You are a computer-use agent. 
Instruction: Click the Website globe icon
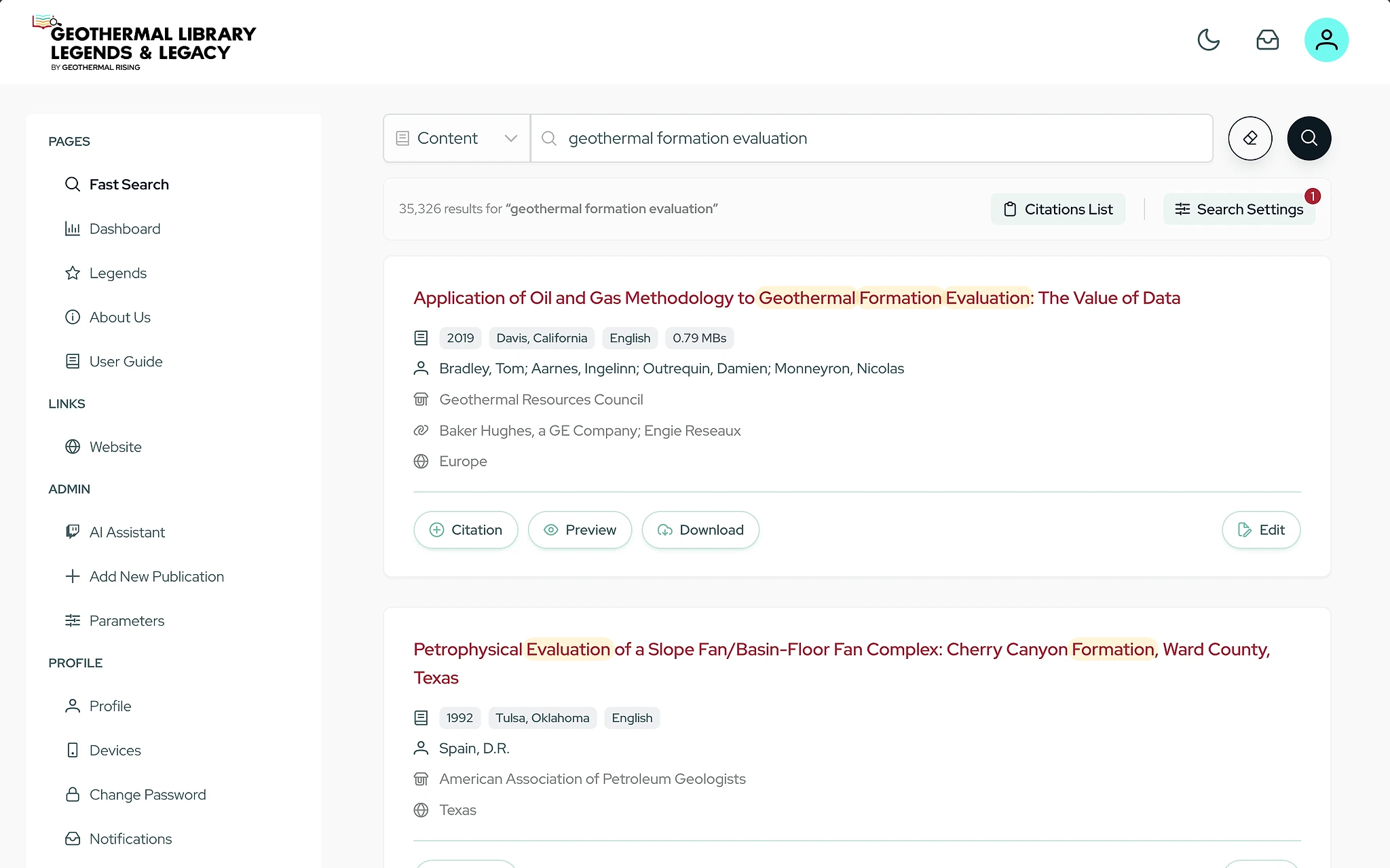pos(73,447)
